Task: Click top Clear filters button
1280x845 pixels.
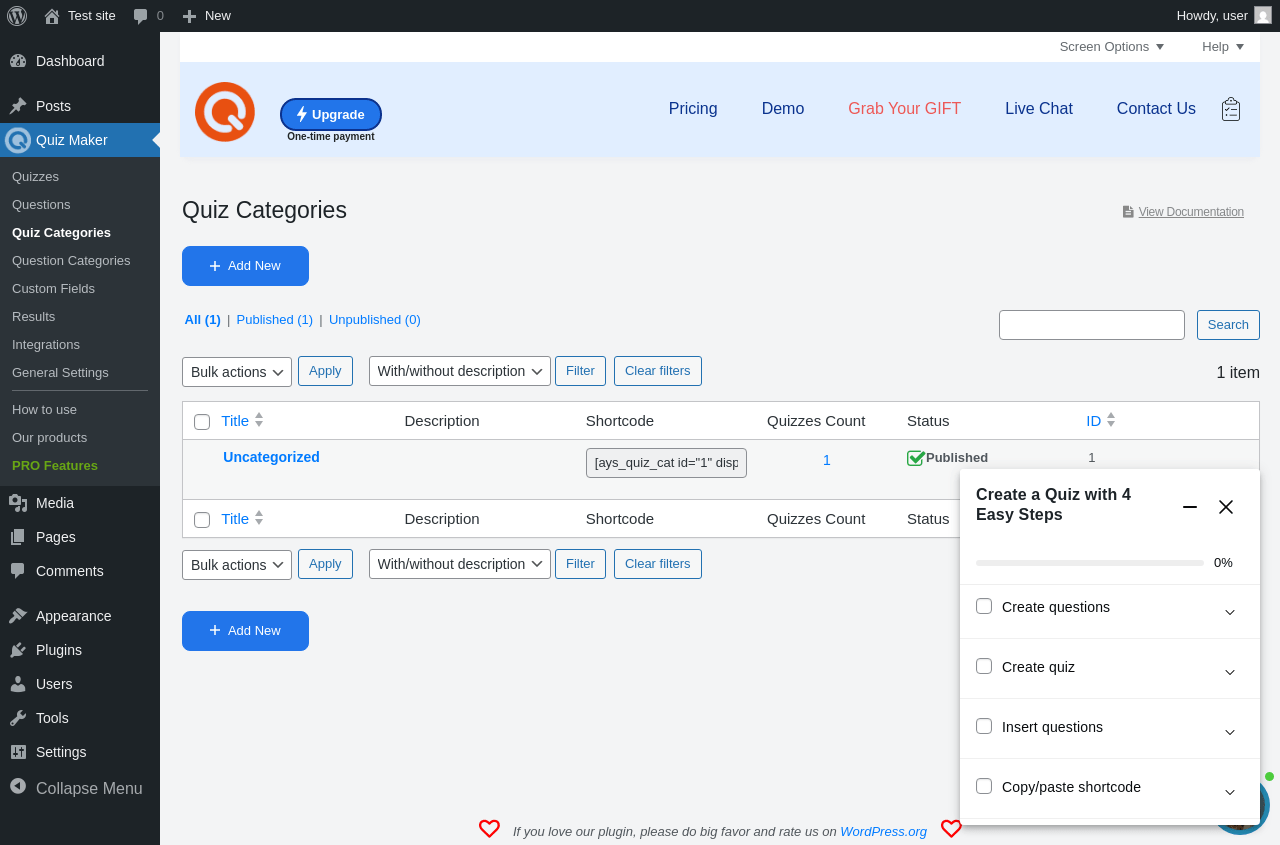Action: (658, 371)
